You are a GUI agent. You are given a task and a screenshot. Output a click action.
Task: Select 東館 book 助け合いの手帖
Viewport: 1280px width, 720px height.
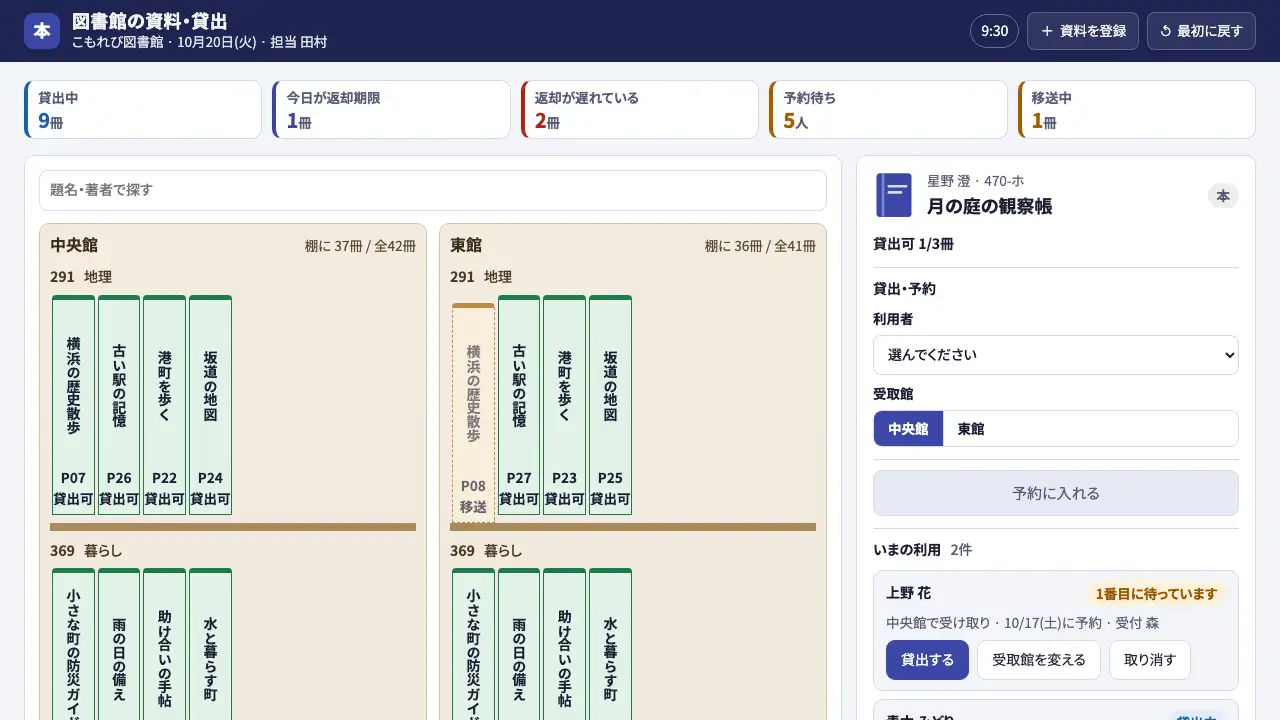click(565, 644)
